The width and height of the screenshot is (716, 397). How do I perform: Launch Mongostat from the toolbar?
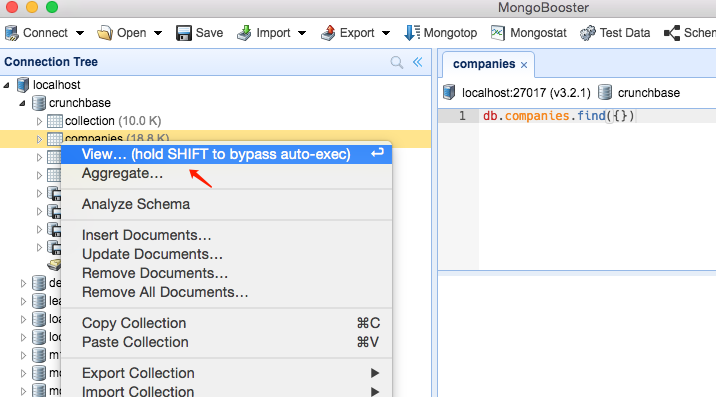tap(528, 33)
